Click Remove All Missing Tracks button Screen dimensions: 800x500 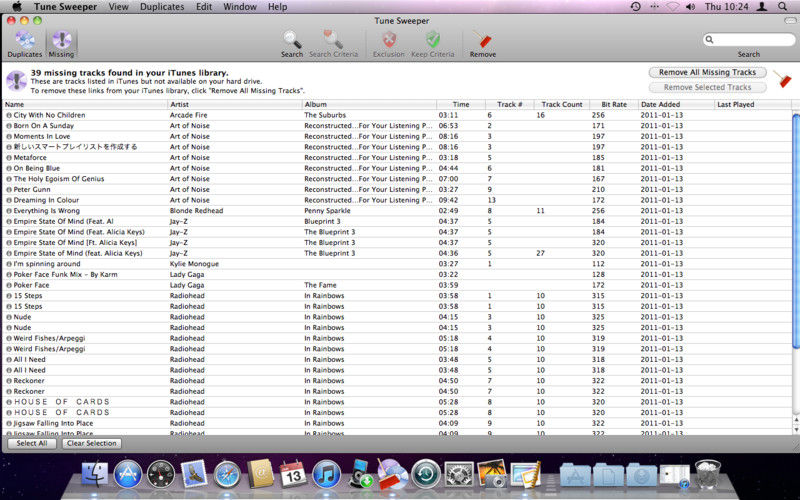point(707,72)
